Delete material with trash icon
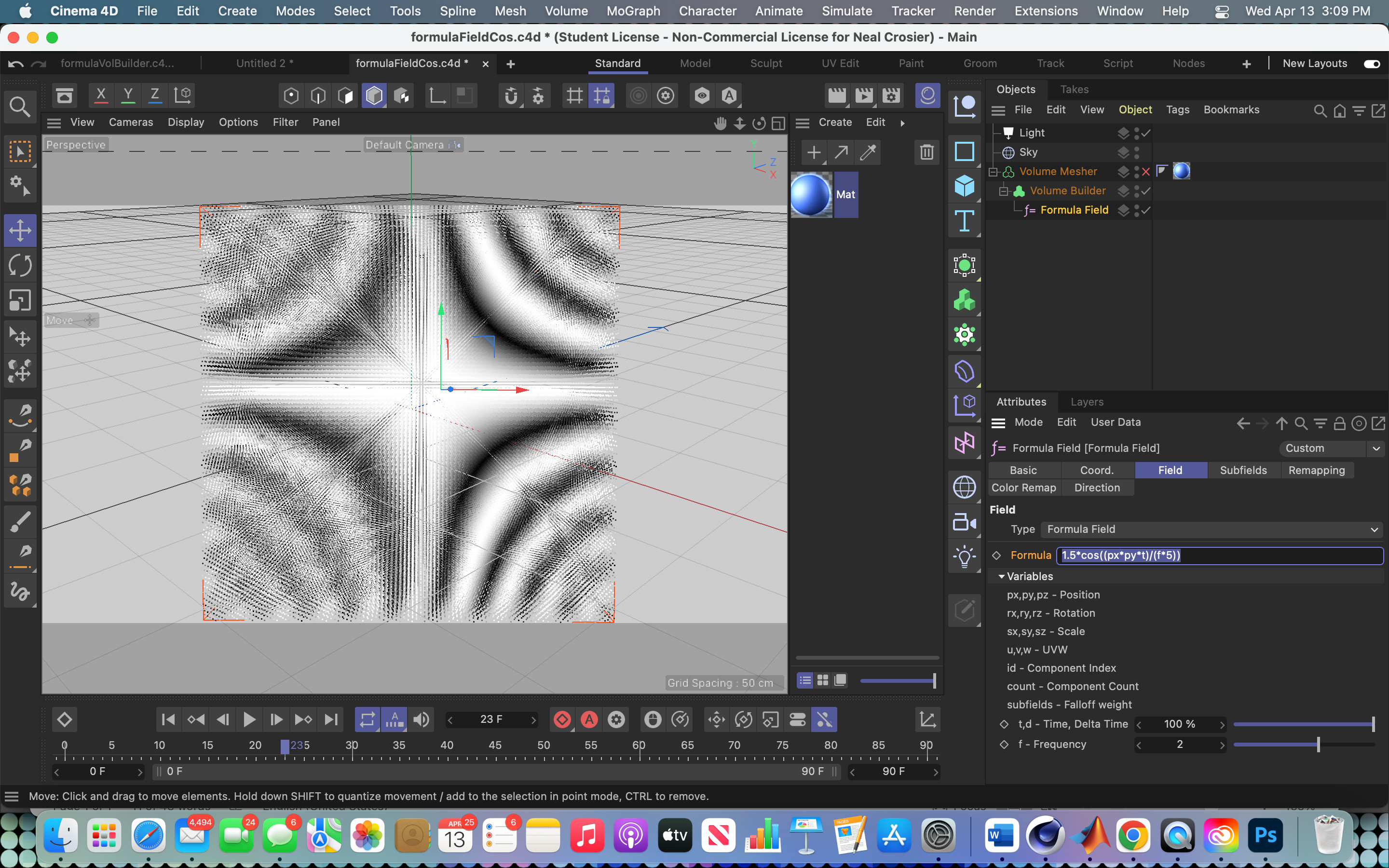 926,152
